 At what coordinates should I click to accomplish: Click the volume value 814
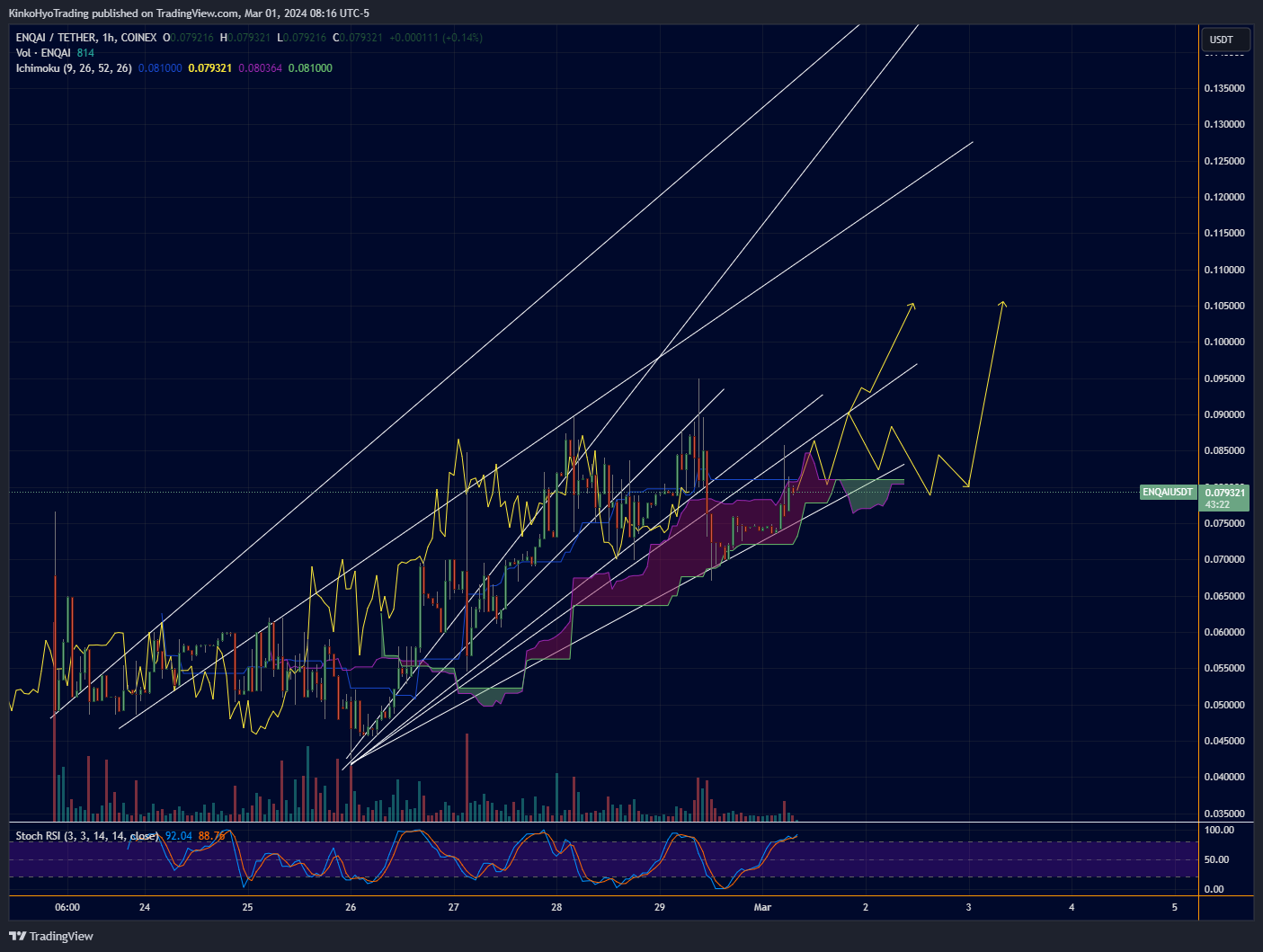click(x=85, y=53)
